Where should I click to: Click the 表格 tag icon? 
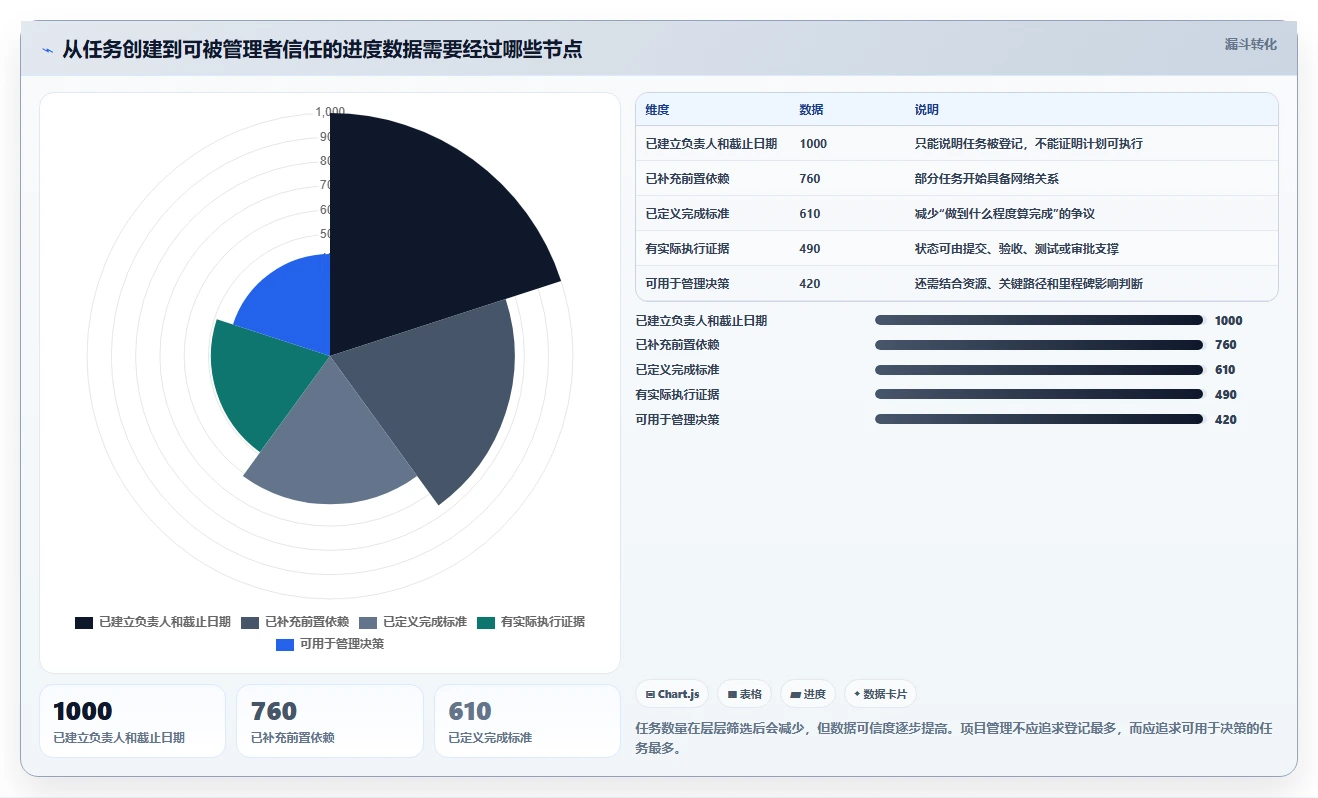732,694
